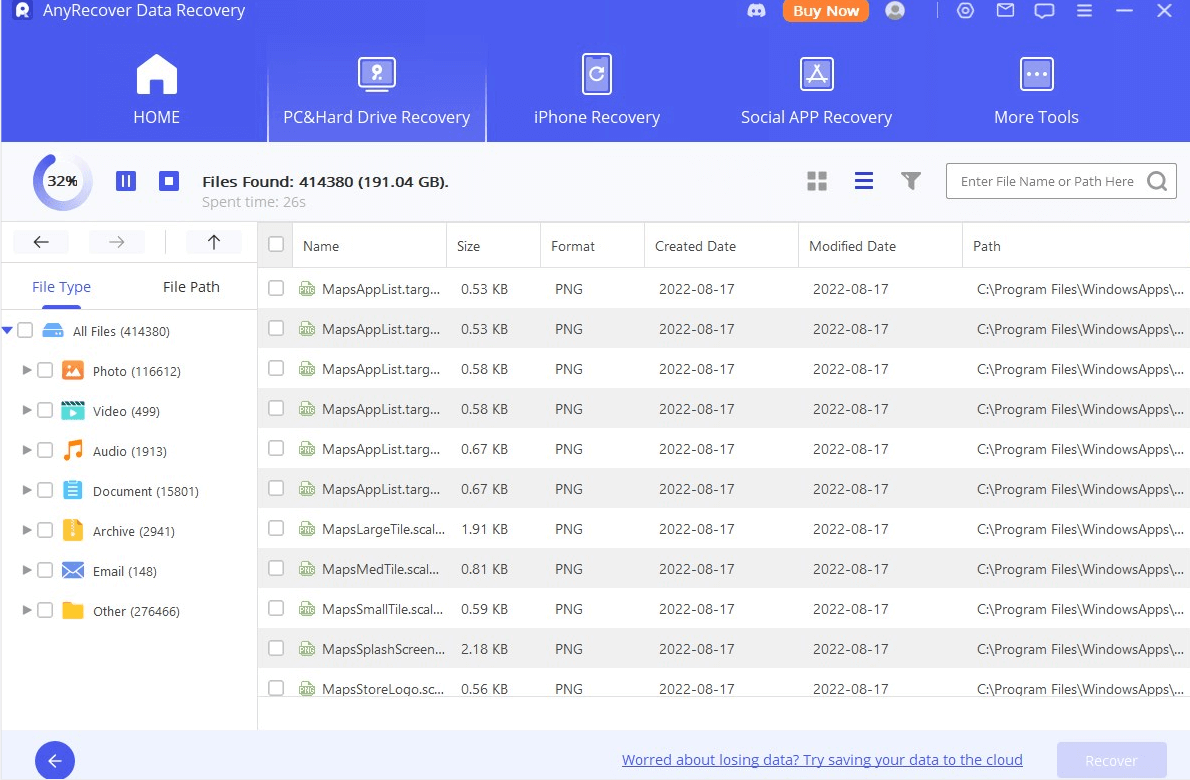The width and height of the screenshot is (1190, 780).
Task: Open the file filter funnel
Action: (x=910, y=181)
